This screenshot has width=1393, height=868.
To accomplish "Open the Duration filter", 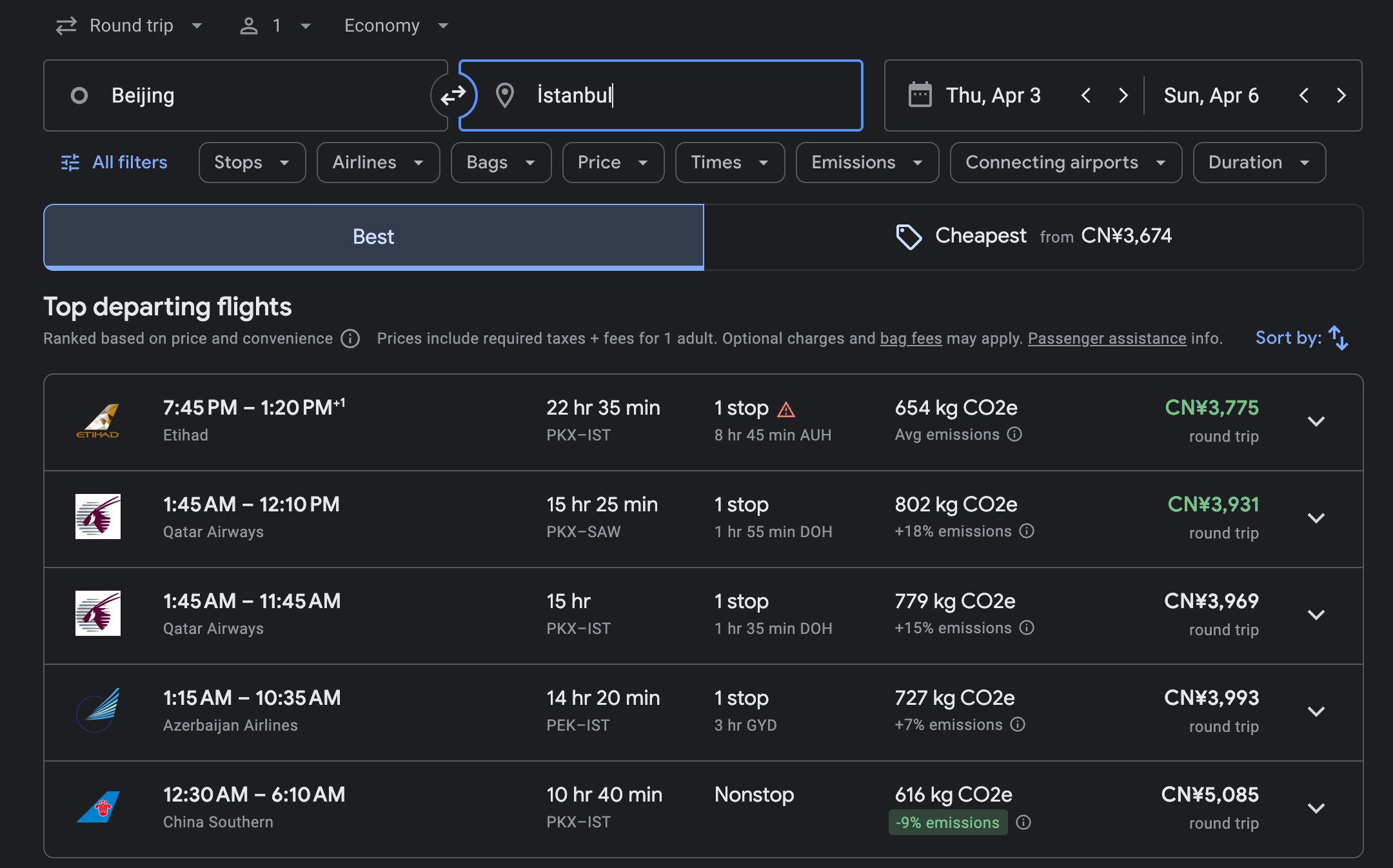I will click(1260, 163).
